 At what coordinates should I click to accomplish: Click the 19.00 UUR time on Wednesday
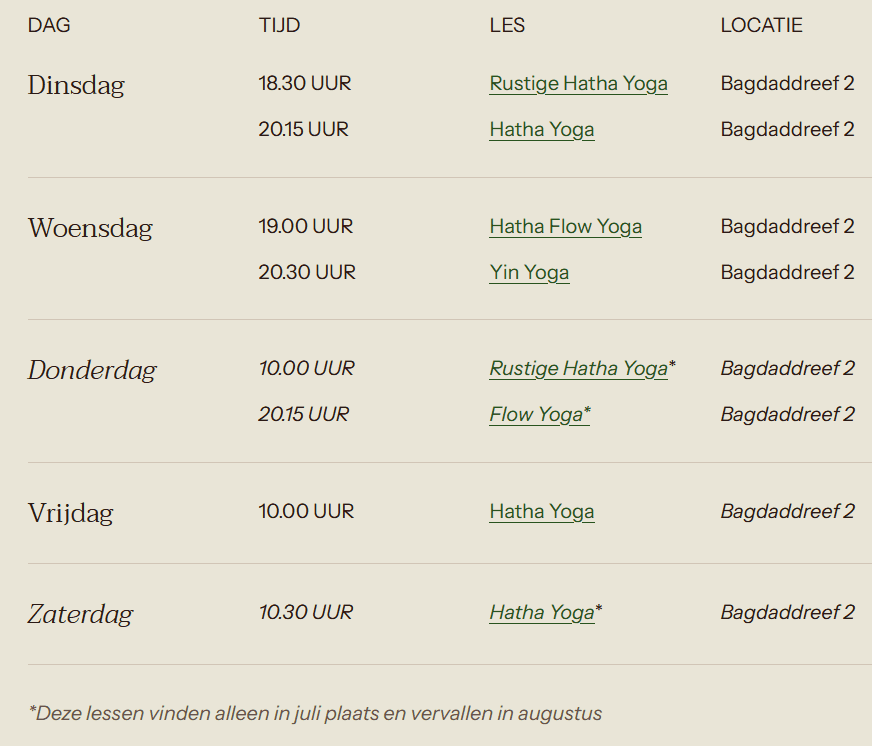click(306, 226)
